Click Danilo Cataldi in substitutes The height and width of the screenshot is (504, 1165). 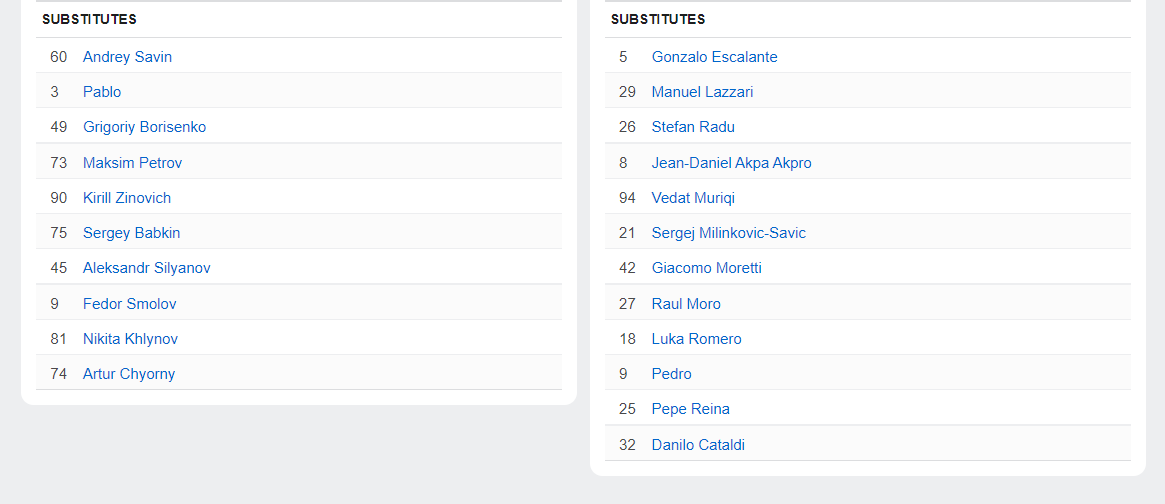point(698,445)
